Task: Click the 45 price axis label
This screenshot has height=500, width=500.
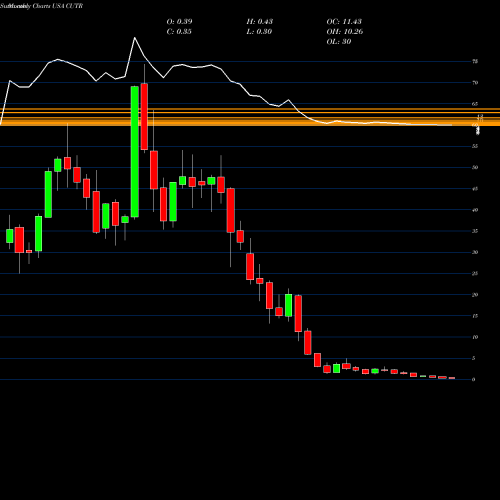Action: click(475, 189)
